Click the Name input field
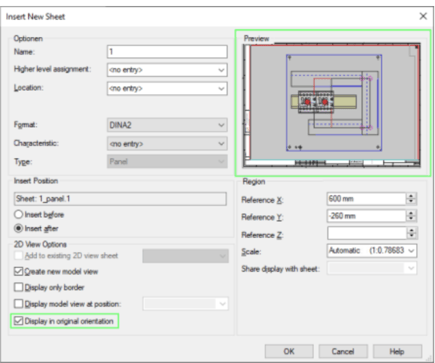This screenshot has width=435, height=363. pyautogui.click(x=167, y=52)
